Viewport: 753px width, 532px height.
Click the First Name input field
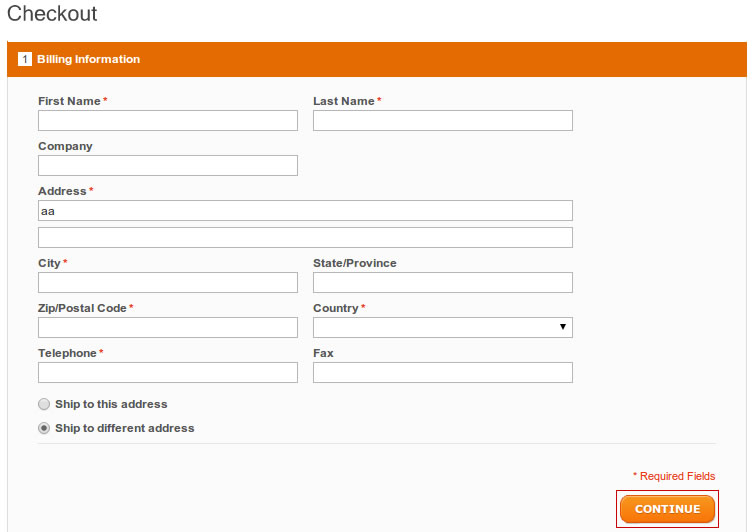[x=168, y=121]
